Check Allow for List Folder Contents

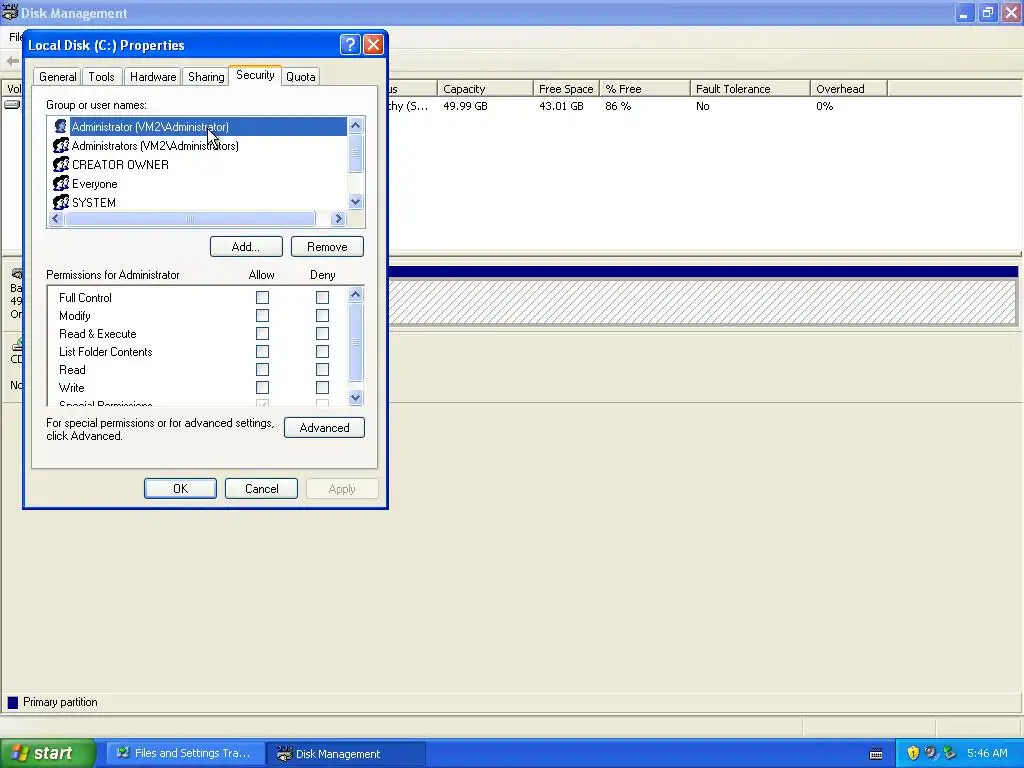click(263, 352)
